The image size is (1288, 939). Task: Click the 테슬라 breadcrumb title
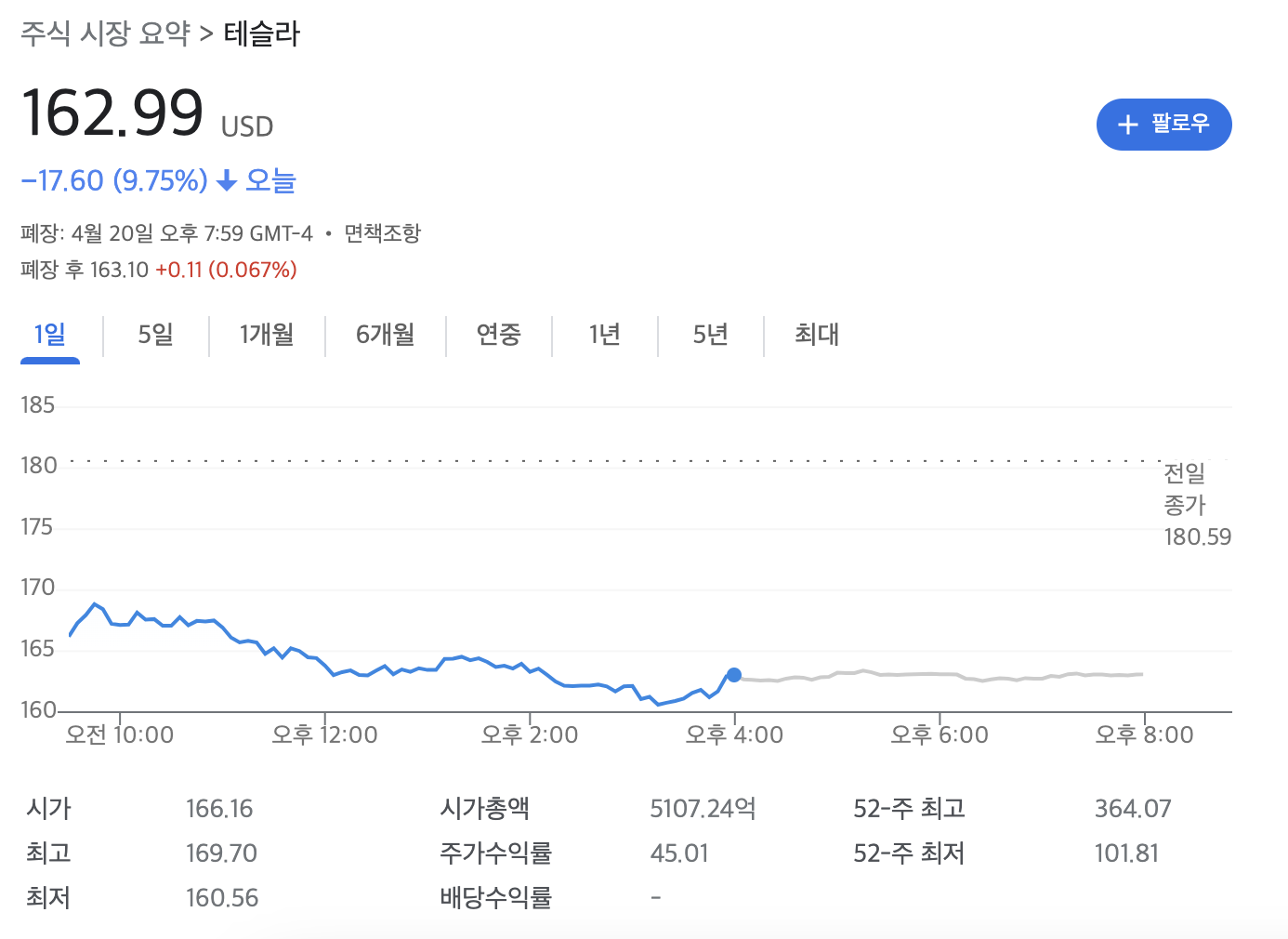click(262, 34)
